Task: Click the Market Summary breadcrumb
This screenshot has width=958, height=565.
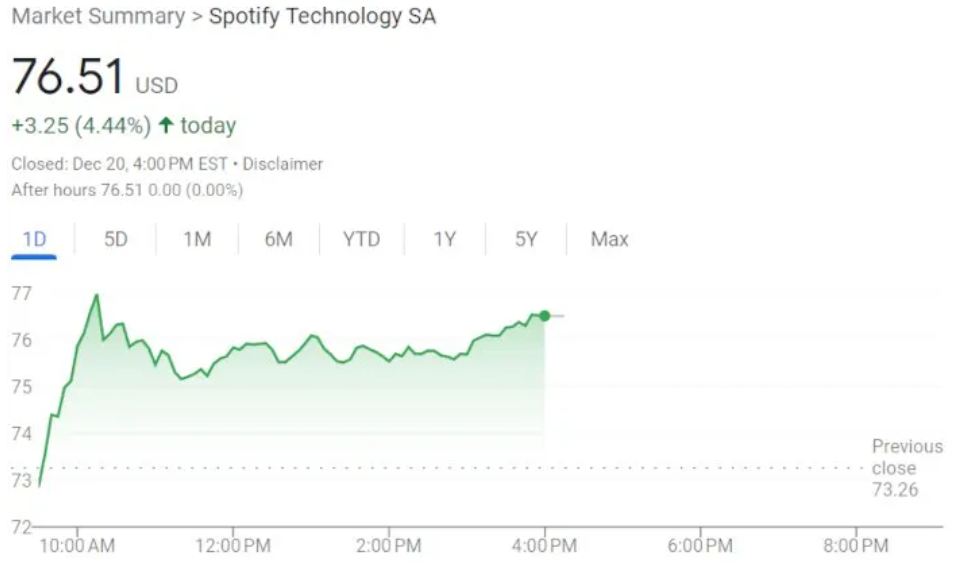Action: tap(98, 17)
